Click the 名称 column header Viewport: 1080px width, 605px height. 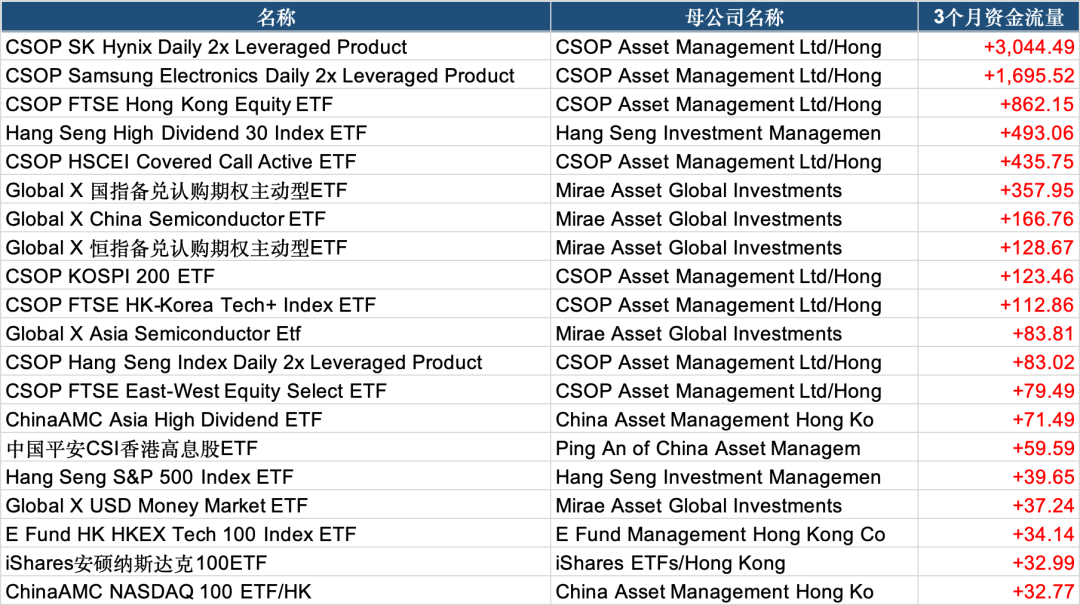[x=276, y=17]
